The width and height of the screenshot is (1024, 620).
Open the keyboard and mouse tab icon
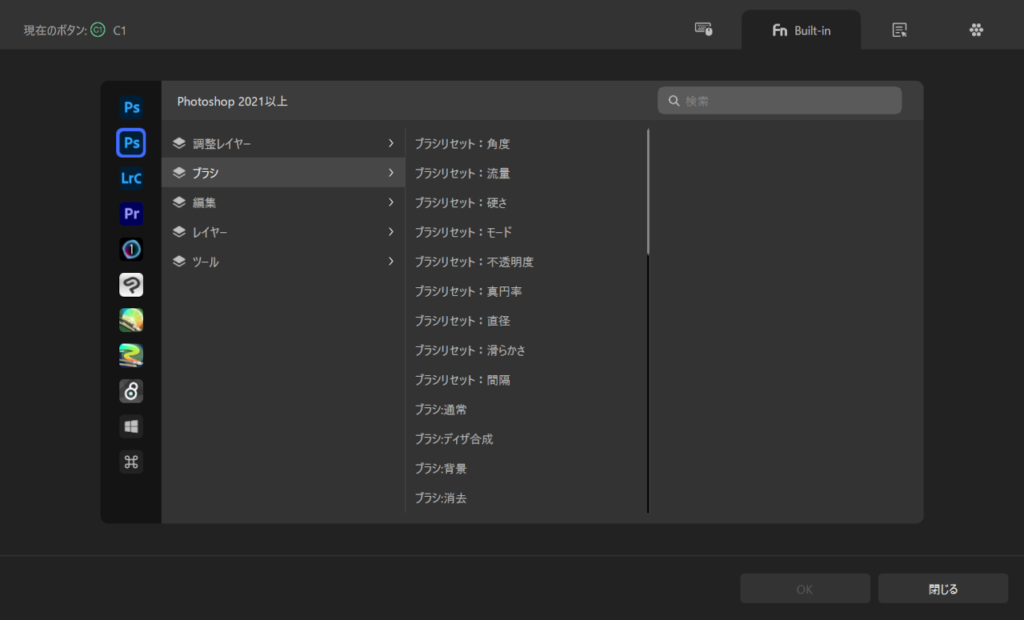tap(703, 30)
